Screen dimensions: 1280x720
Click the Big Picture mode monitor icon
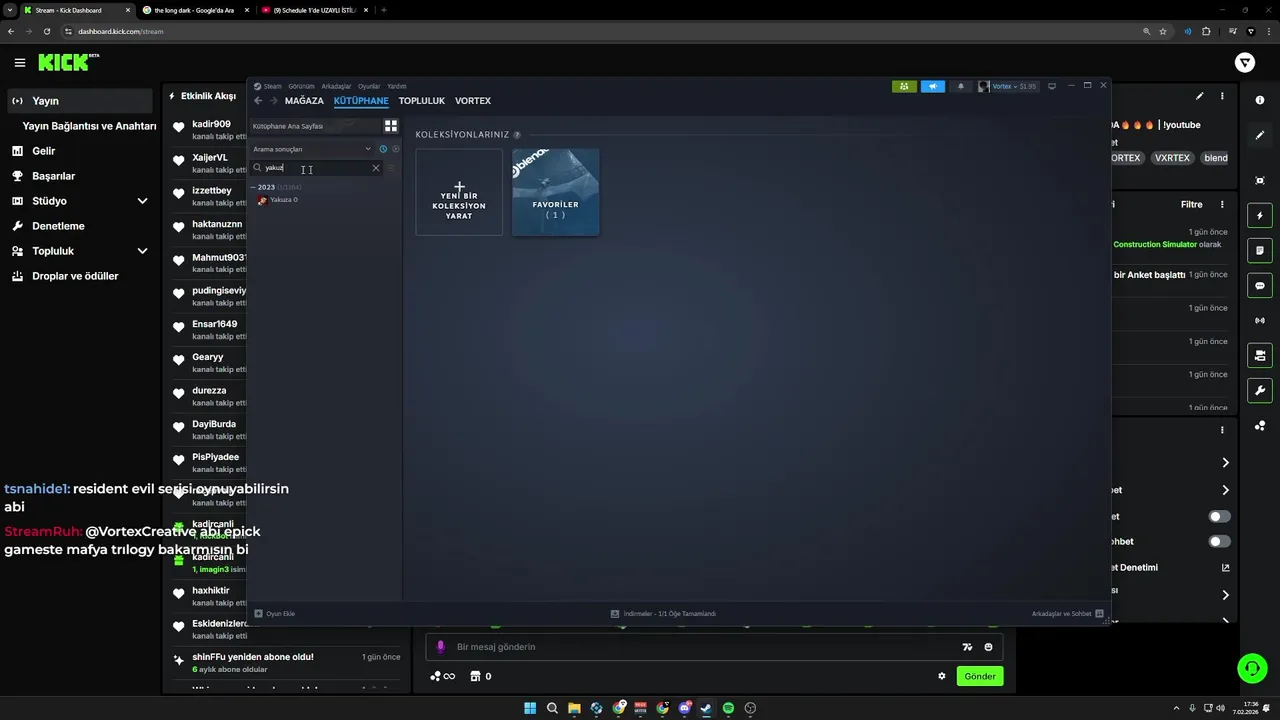1052,86
